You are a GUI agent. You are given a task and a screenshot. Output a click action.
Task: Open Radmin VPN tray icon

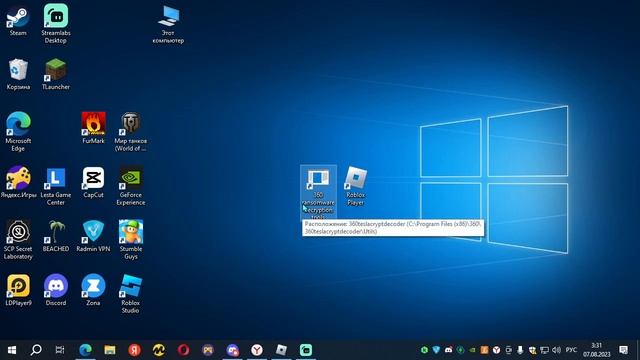click(x=436, y=350)
